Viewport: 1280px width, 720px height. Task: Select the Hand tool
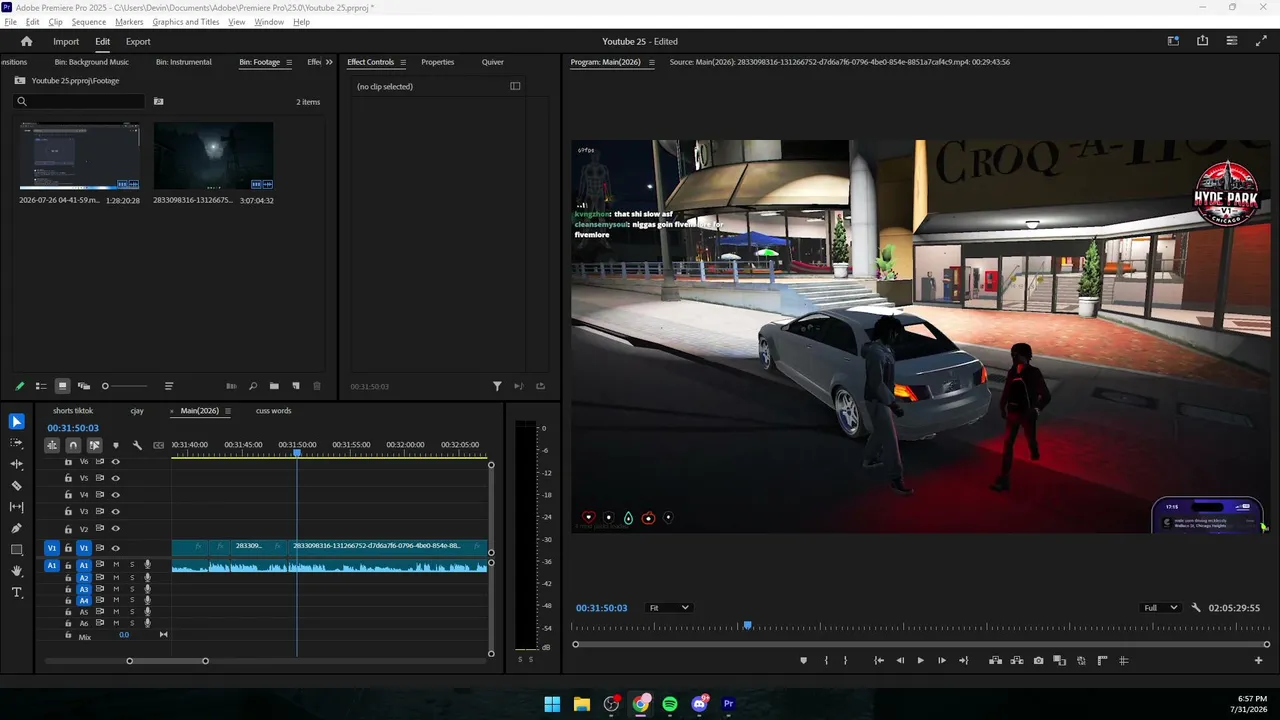coord(16,571)
